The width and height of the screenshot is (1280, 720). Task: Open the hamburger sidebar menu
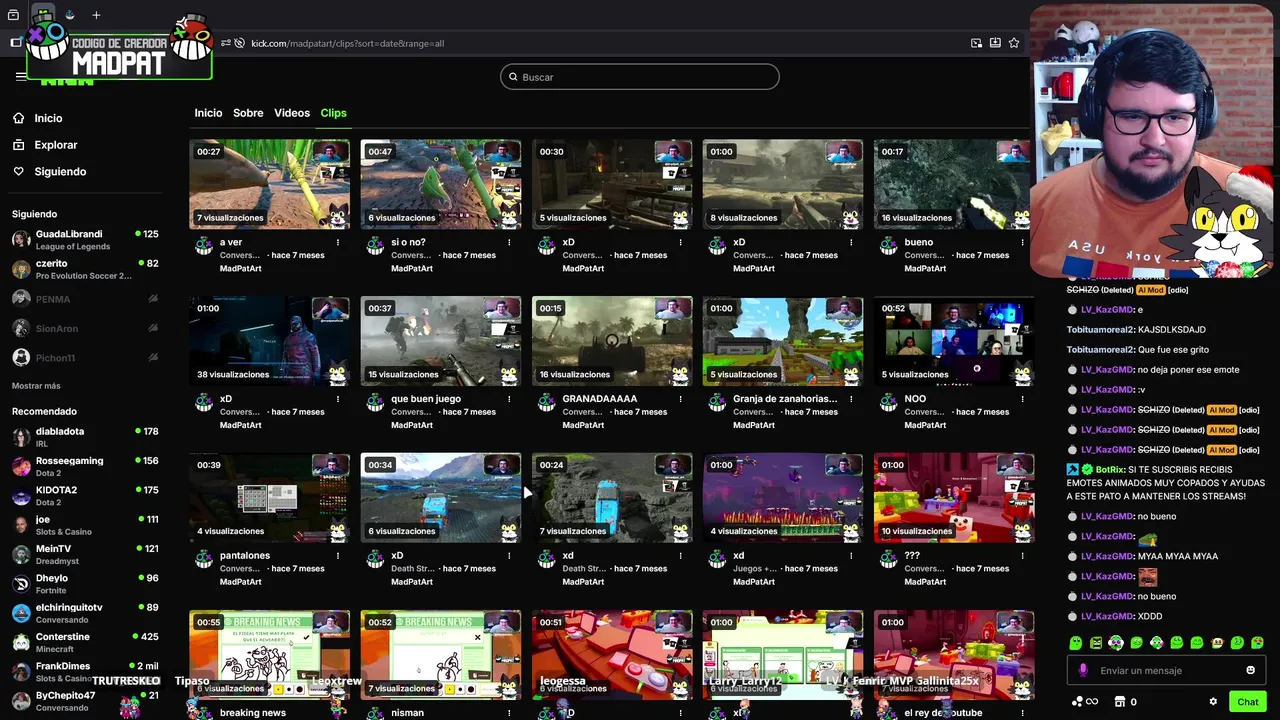point(20,76)
